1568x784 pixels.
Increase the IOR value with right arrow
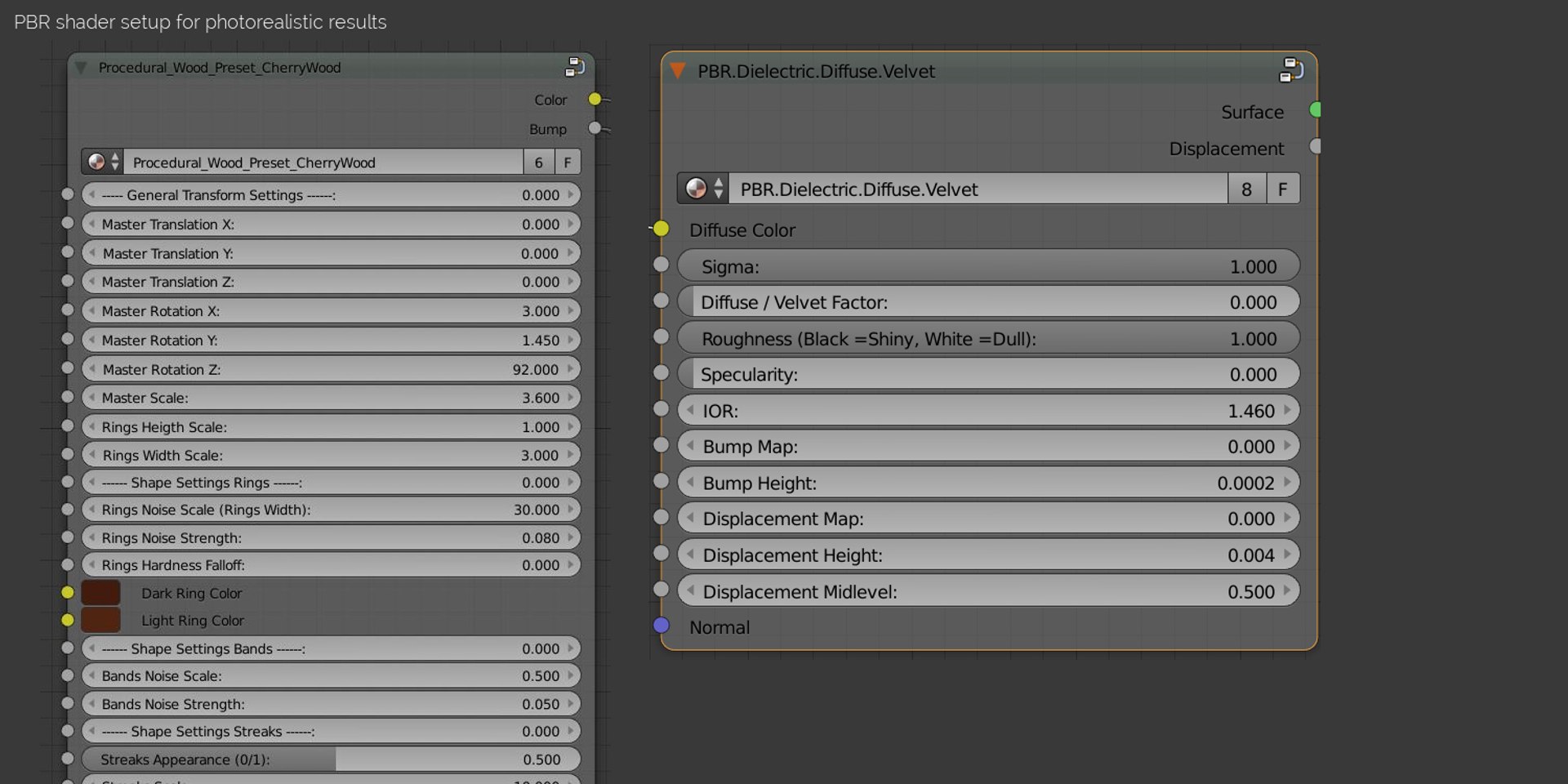click(x=1287, y=410)
